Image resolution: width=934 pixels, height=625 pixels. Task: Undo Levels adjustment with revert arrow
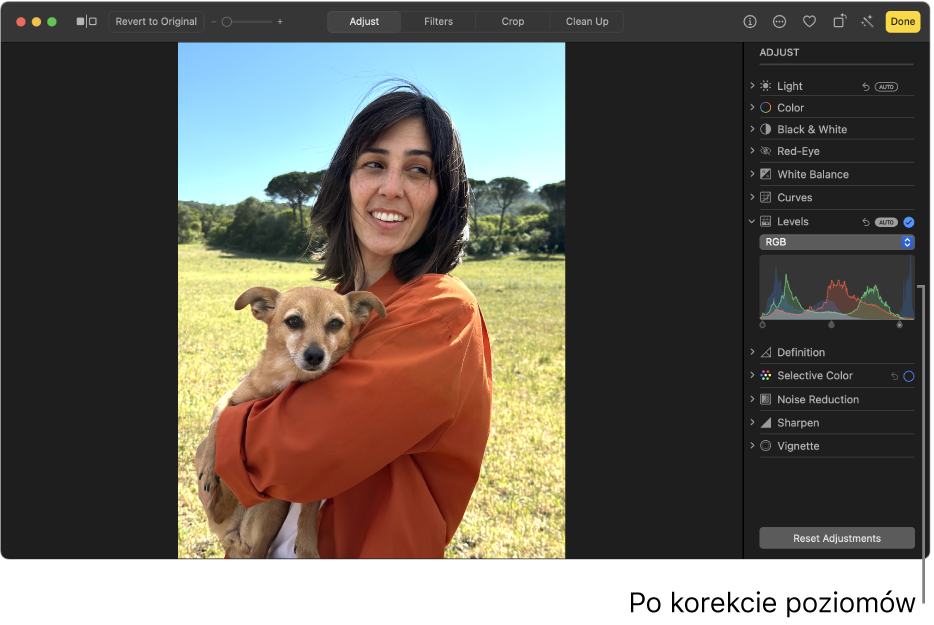point(866,222)
